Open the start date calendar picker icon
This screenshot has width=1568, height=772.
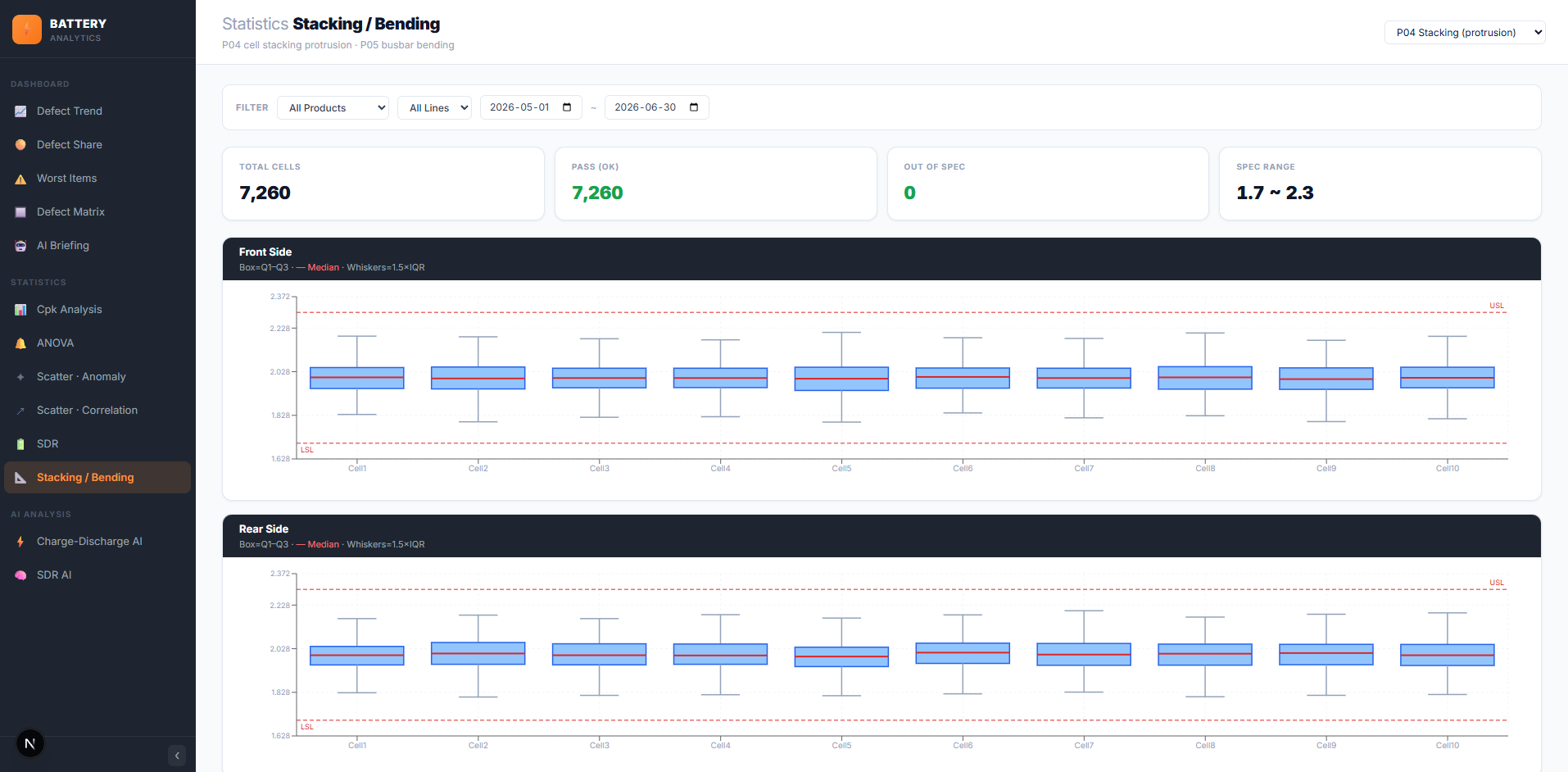click(x=567, y=107)
